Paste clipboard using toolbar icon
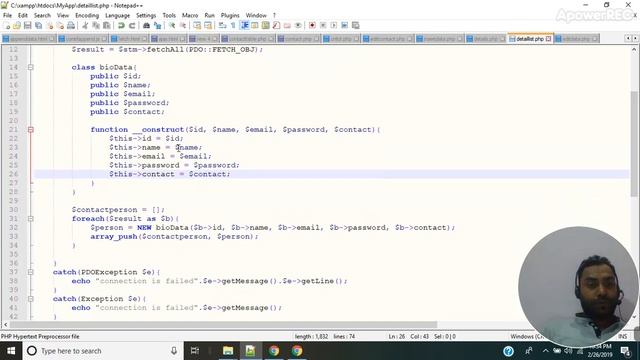Screen dimensions: 640x360 tap(107, 25)
